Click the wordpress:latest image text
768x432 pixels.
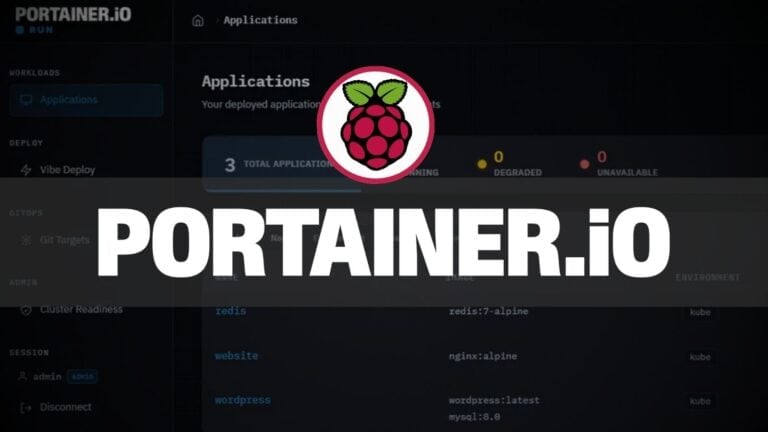(x=494, y=400)
